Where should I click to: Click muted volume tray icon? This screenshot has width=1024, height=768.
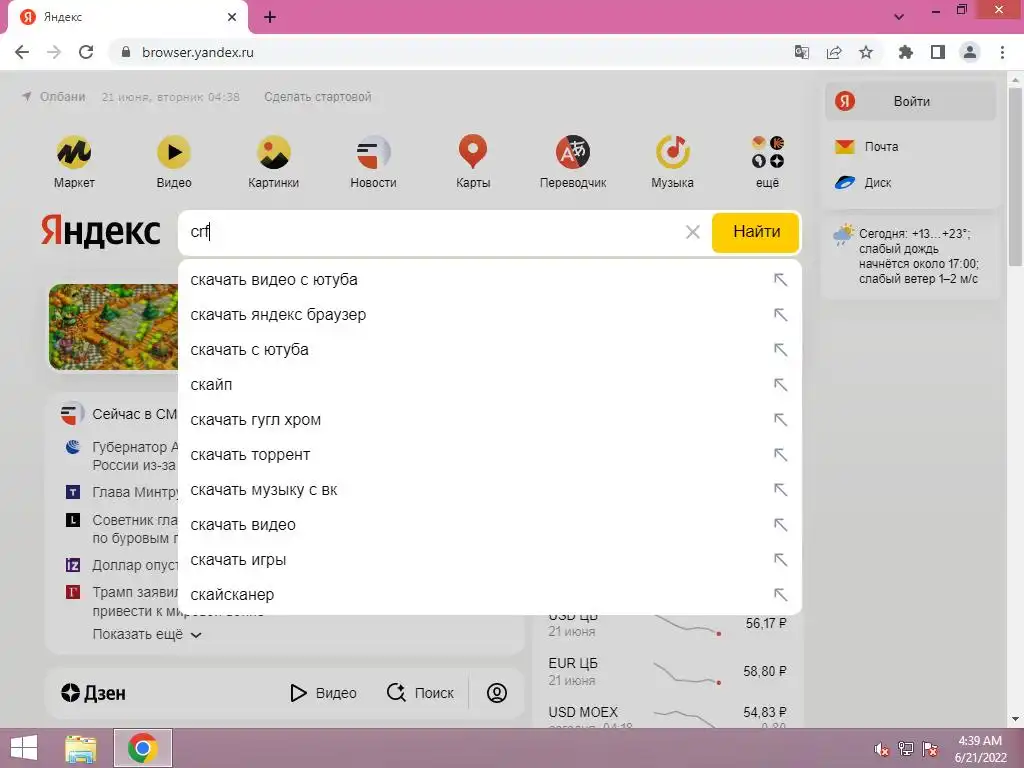coord(881,749)
